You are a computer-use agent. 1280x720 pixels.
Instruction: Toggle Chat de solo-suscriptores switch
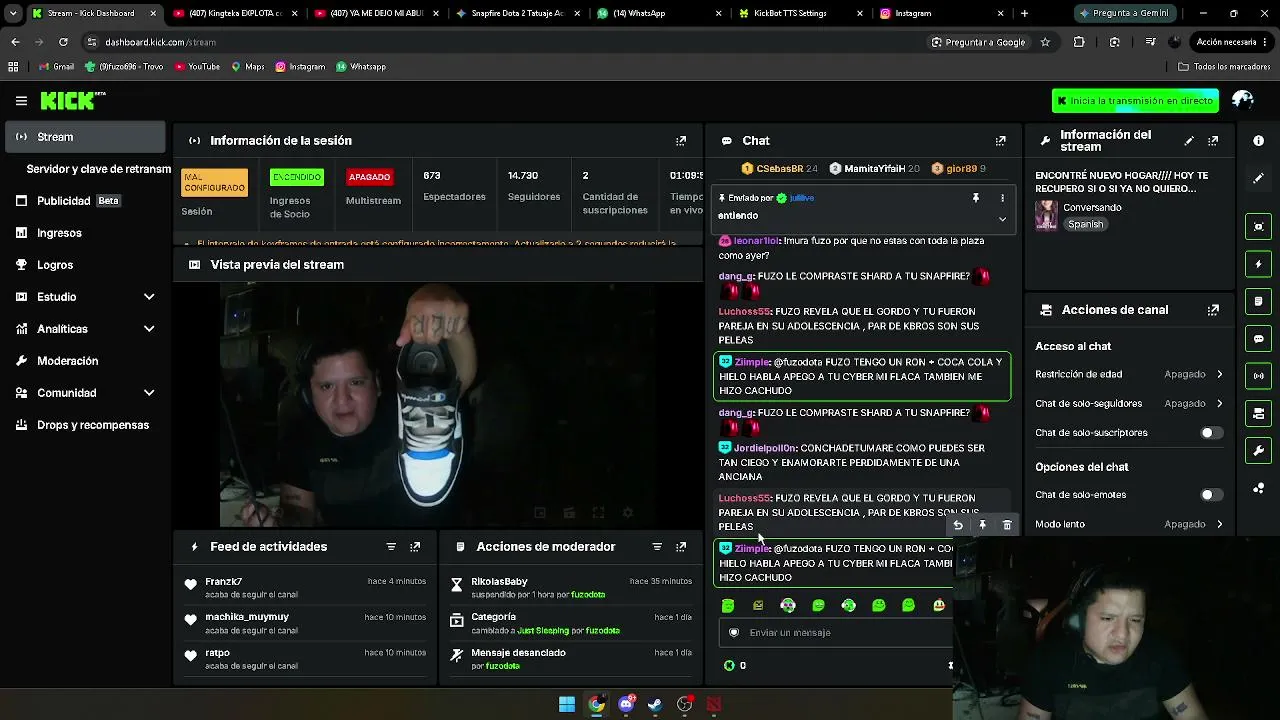tap(1210, 433)
